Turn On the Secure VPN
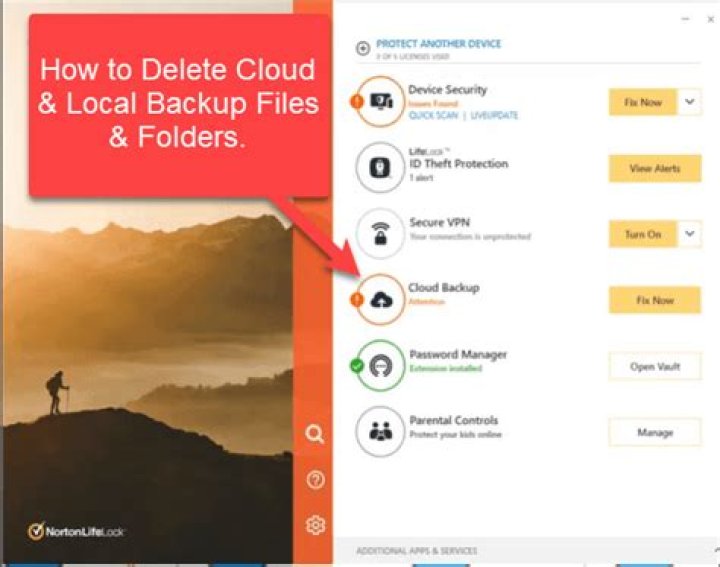The height and width of the screenshot is (567, 720). pyautogui.click(x=643, y=234)
